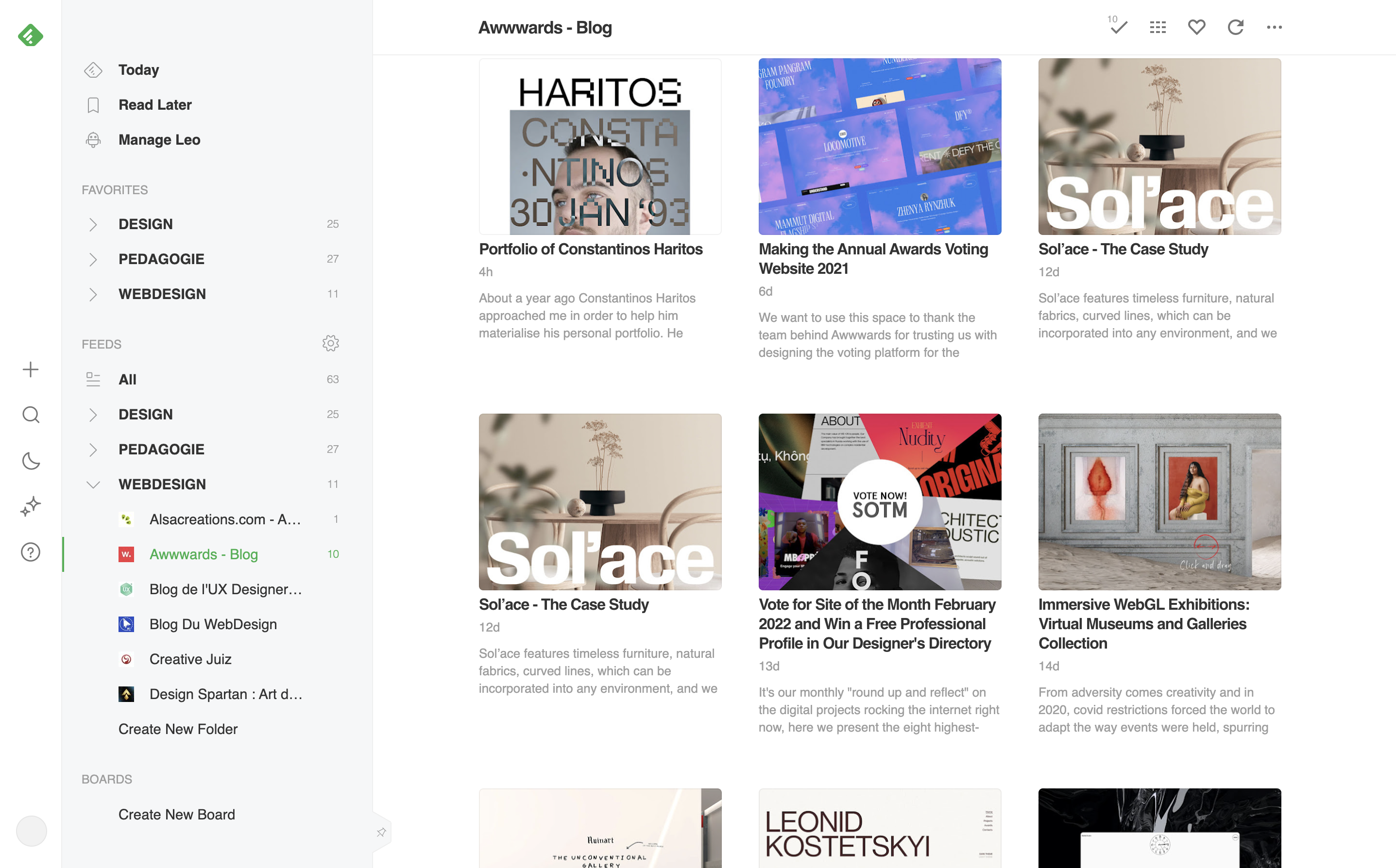Click the add content plus icon
Screen dimensions: 1396x868
point(31,369)
